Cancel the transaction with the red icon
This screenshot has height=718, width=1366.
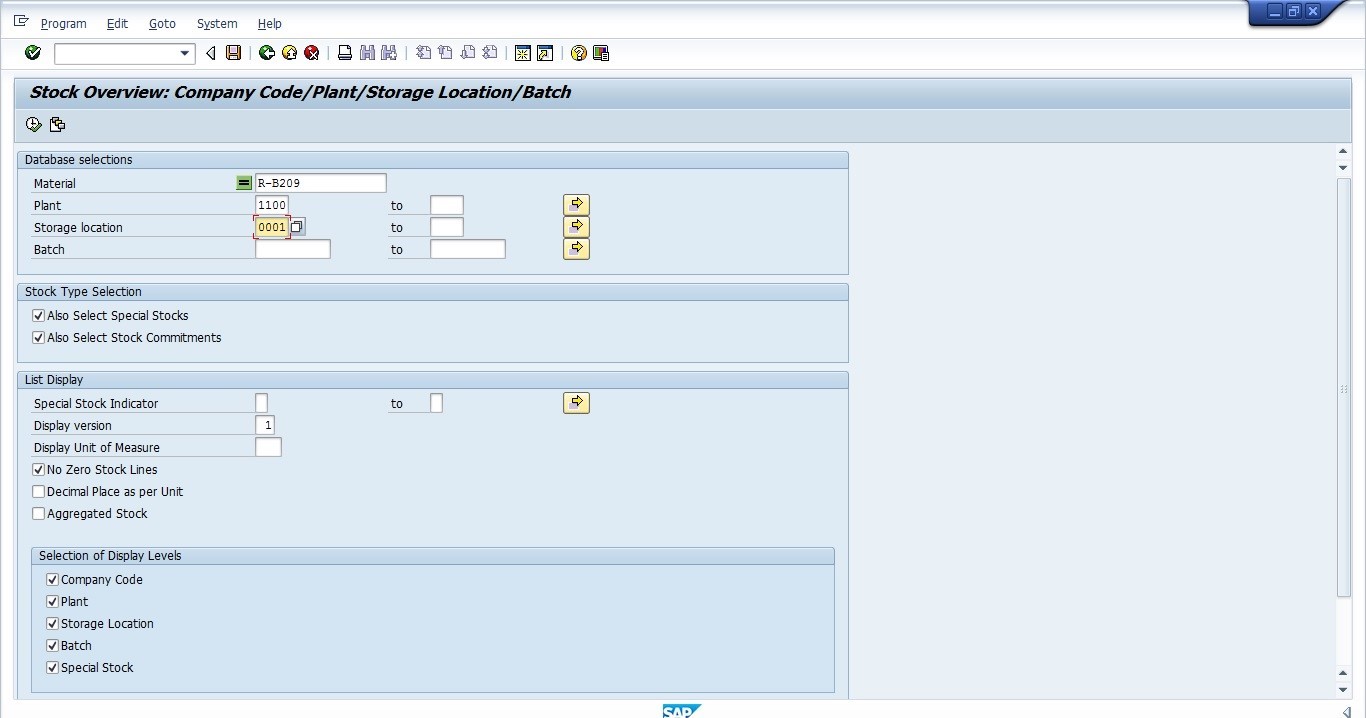coord(311,53)
